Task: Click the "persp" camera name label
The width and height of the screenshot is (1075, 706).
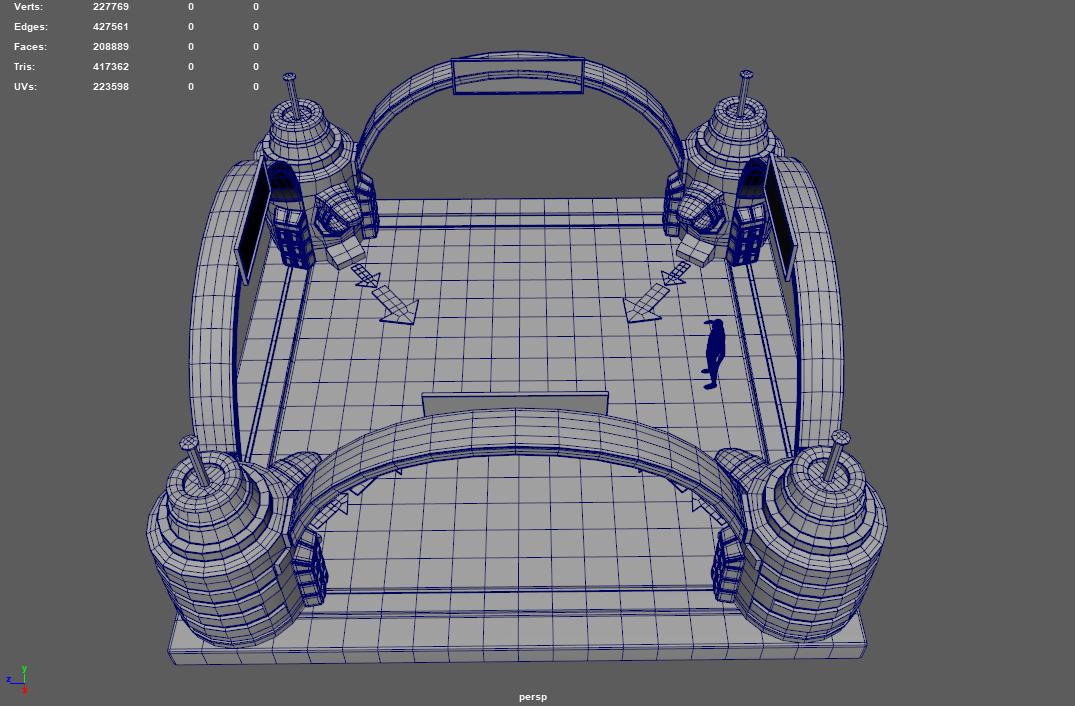Action: click(x=533, y=697)
